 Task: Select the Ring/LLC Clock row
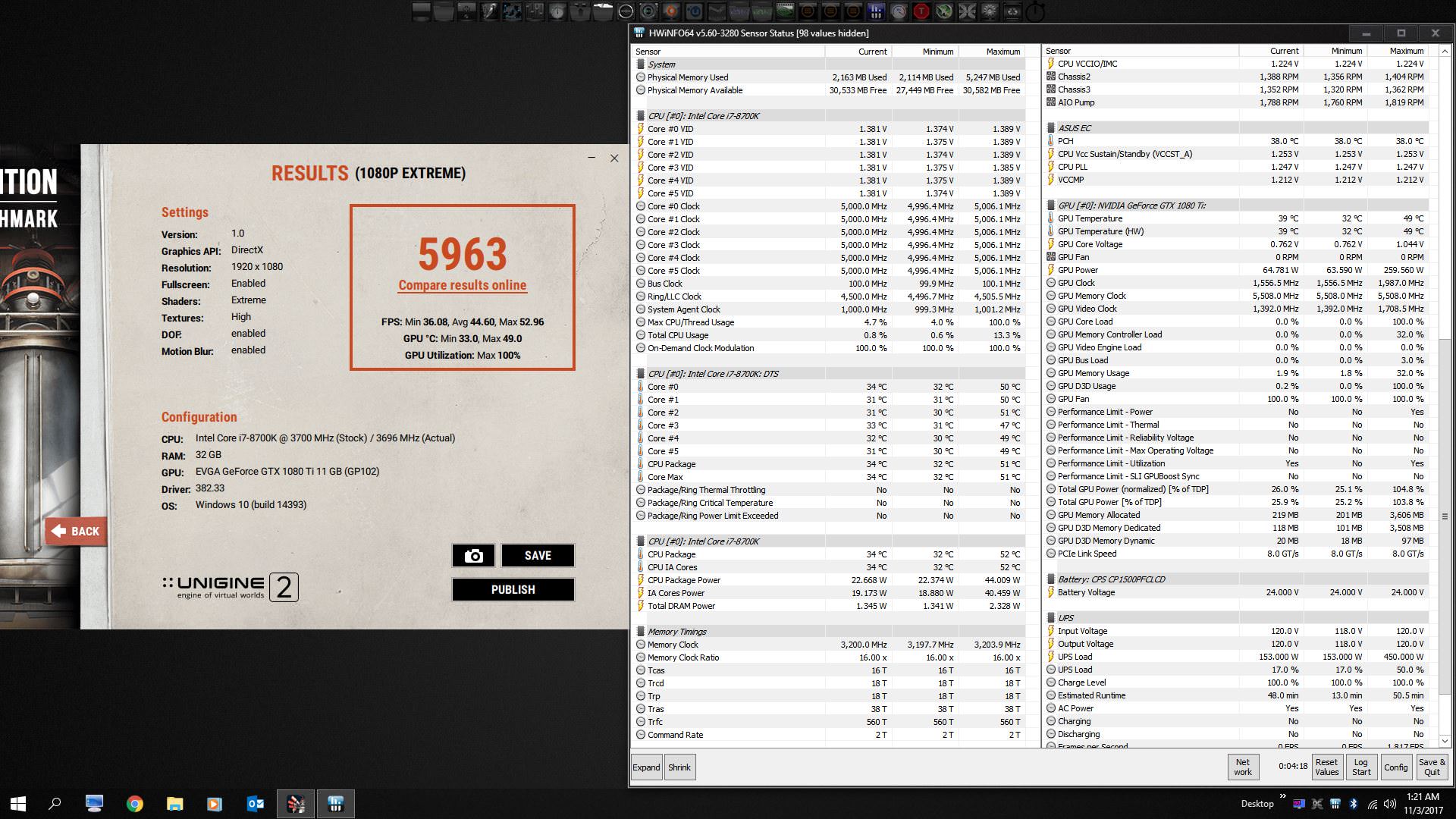828,297
